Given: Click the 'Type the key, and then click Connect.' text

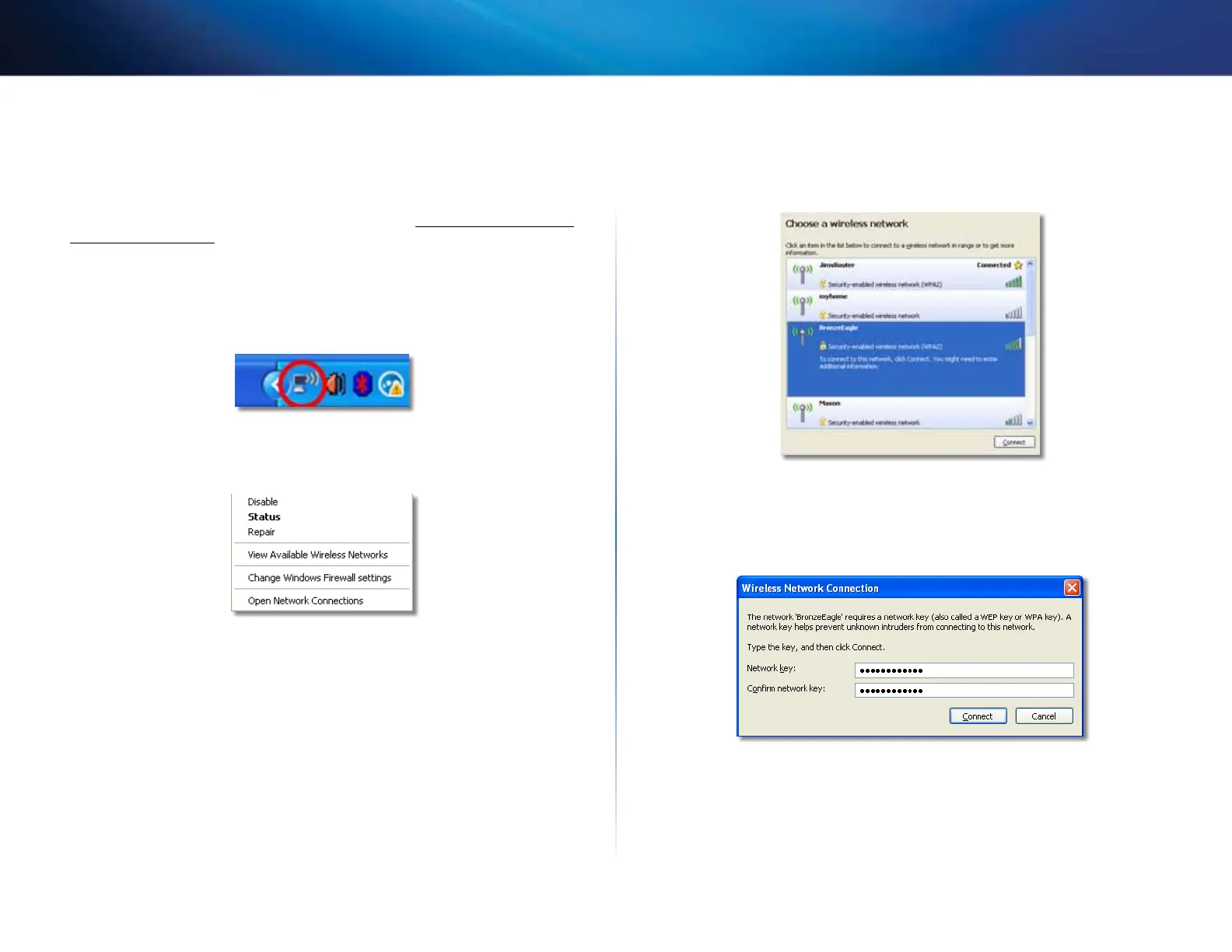Looking at the screenshot, I should click(x=816, y=647).
